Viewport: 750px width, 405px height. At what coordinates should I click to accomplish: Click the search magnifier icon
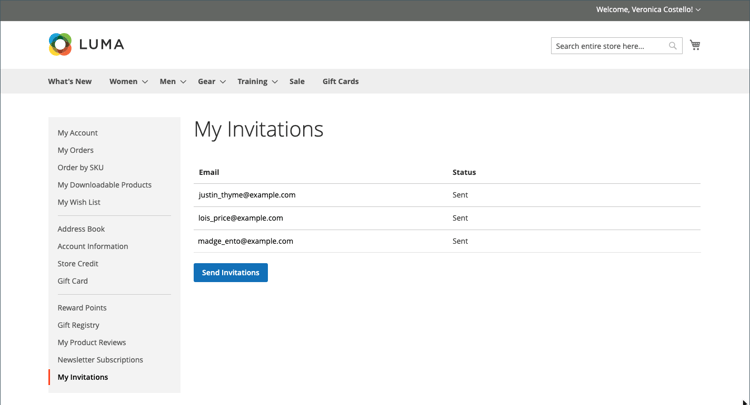tap(673, 46)
